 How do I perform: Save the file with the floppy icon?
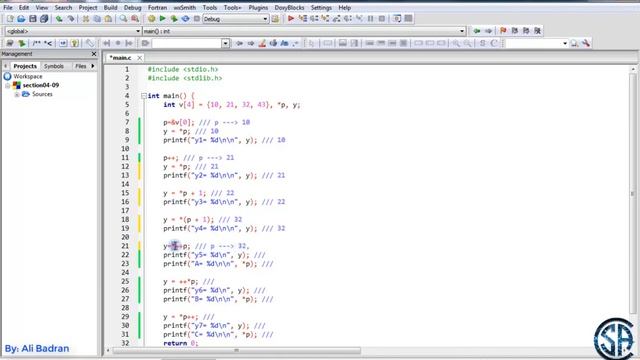coord(33,19)
